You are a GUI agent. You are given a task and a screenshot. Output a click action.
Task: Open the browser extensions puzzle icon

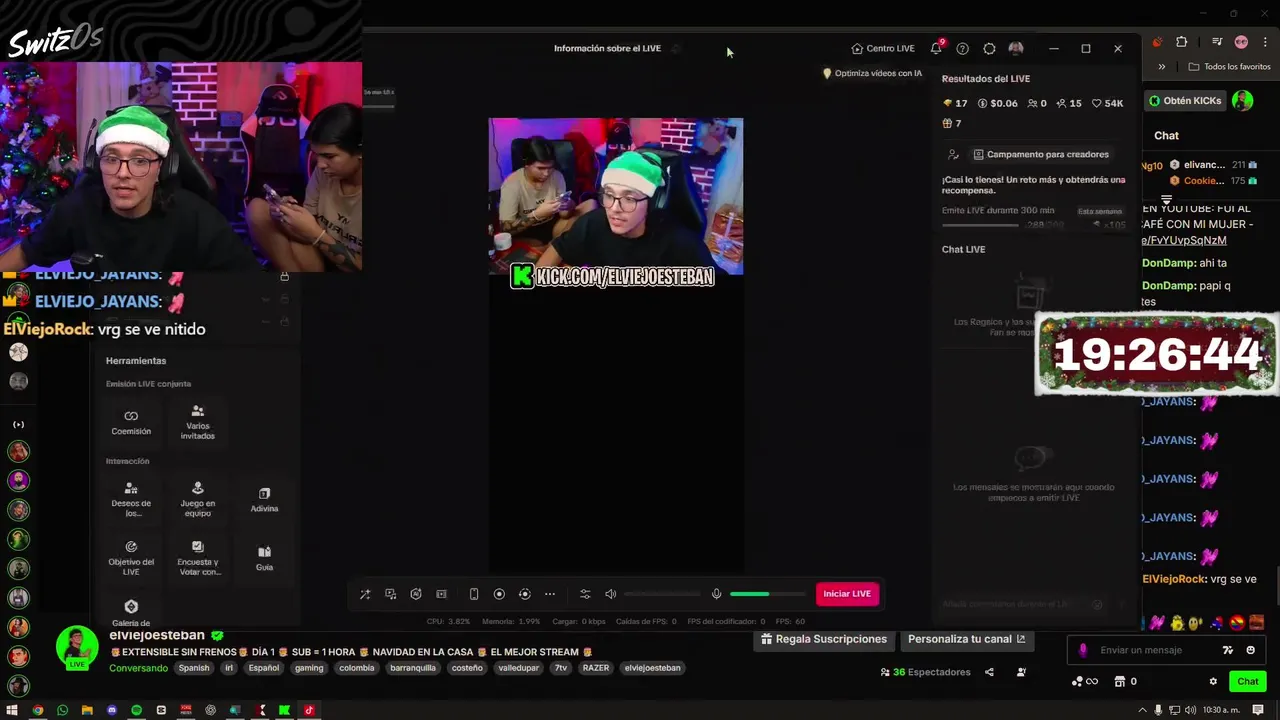tap(1182, 42)
